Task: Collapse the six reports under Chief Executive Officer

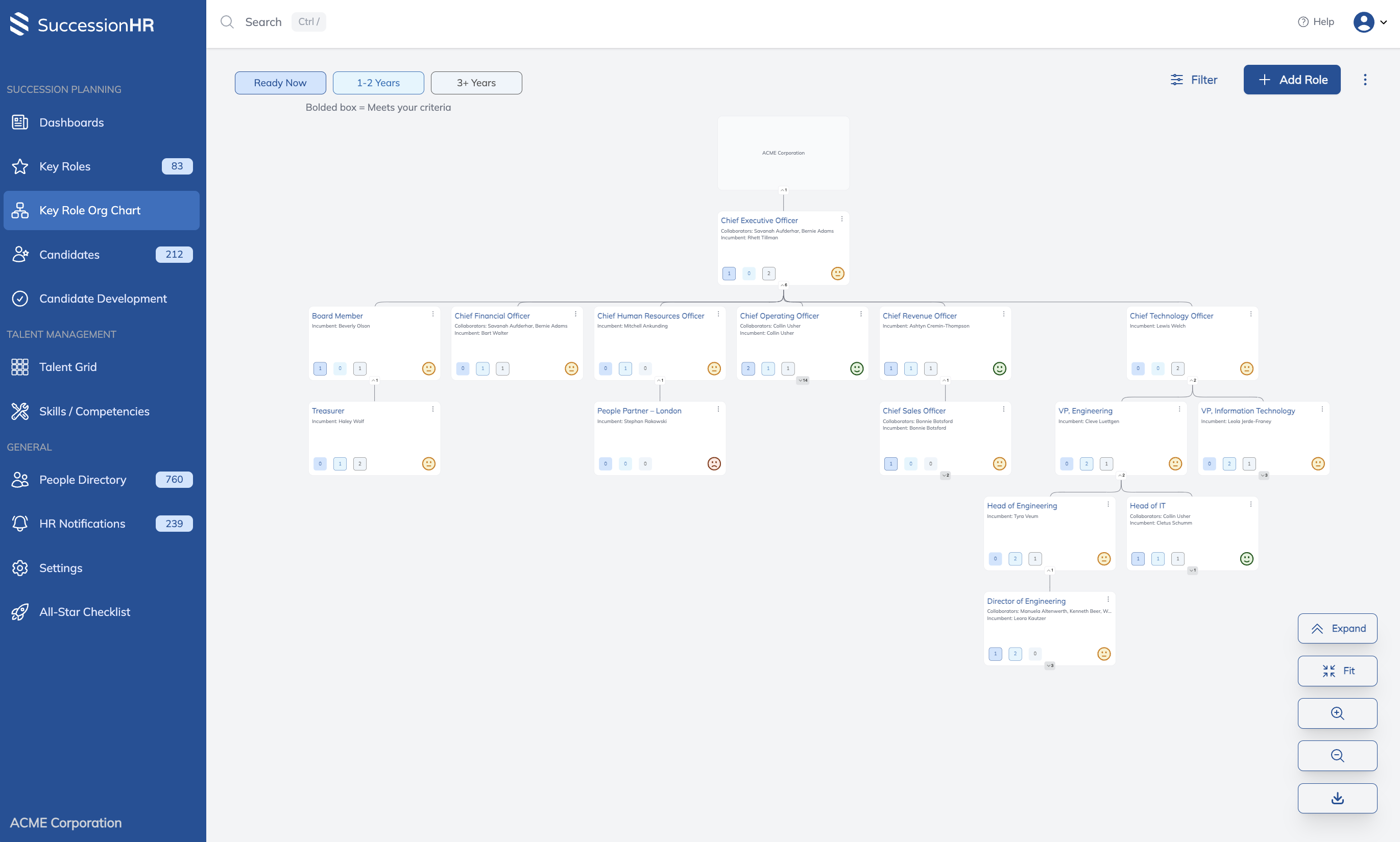Action: point(784,285)
